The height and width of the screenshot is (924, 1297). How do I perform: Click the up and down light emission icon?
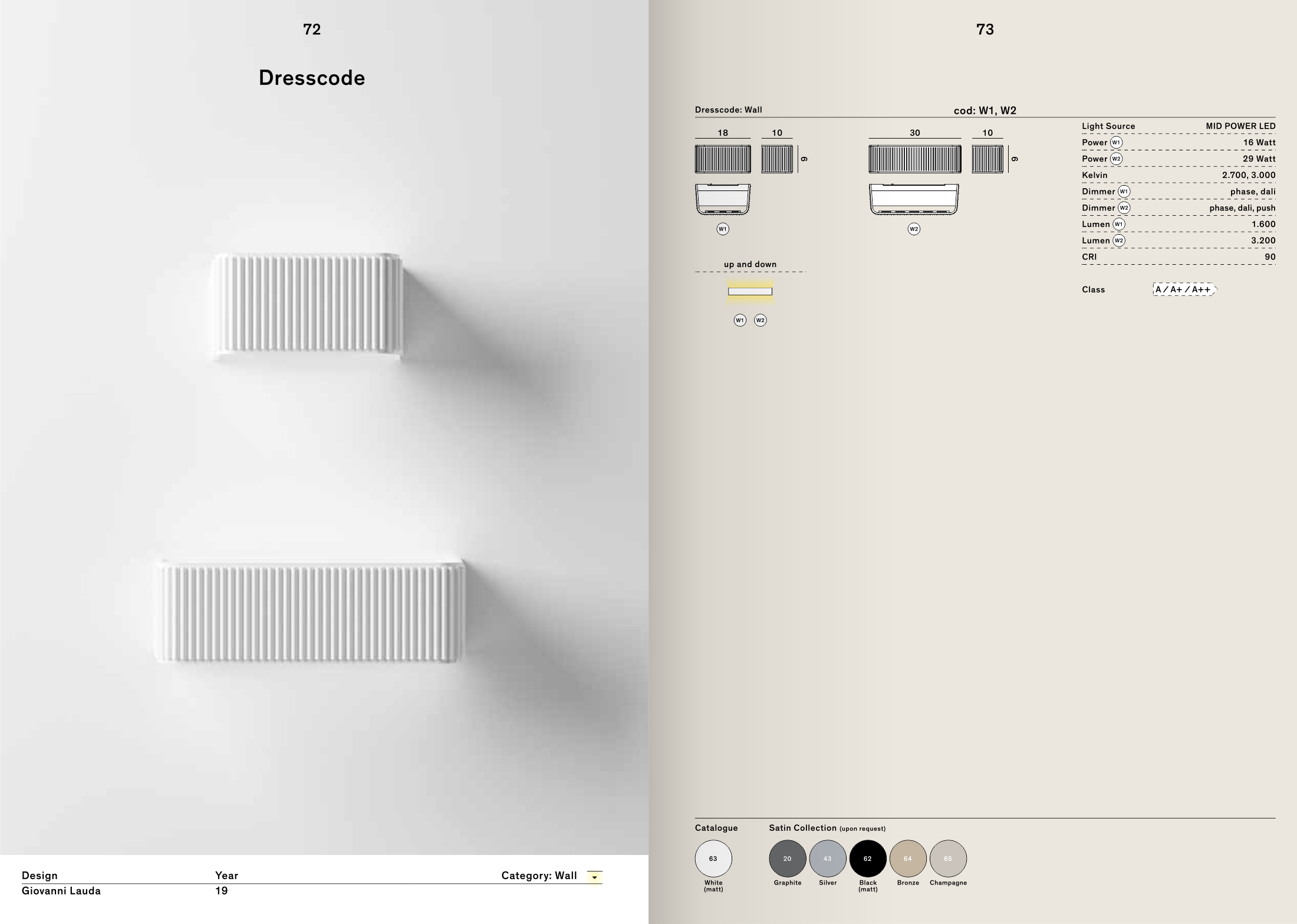pos(750,291)
